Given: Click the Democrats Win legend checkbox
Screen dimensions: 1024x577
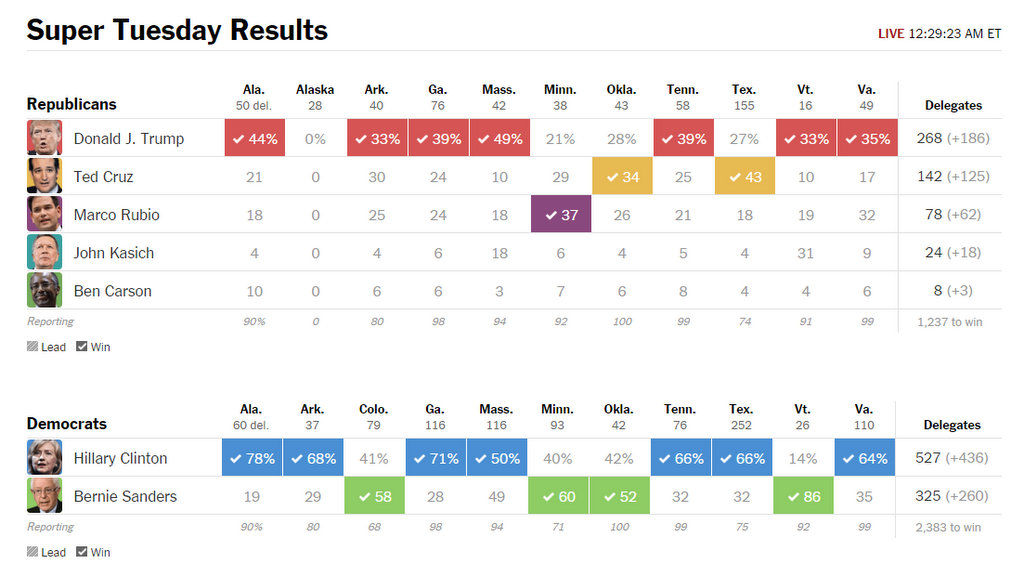Looking at the screenshot, I should tap(82, 552).
